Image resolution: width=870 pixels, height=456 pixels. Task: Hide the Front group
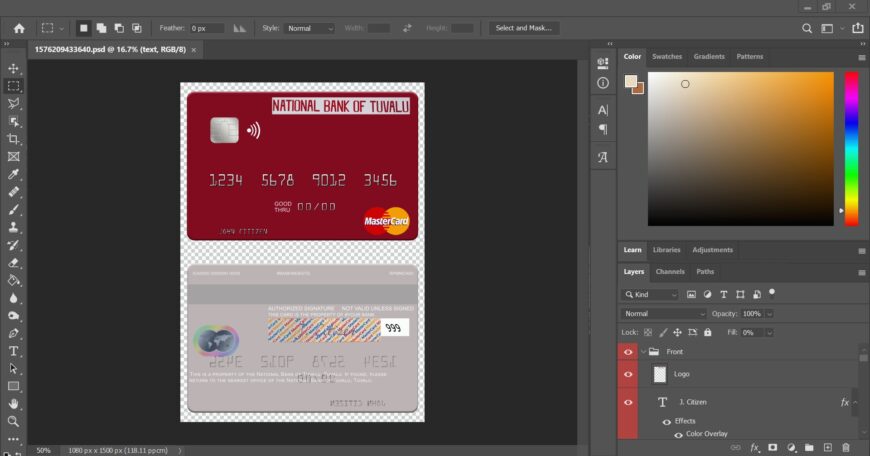pos(628,352)
